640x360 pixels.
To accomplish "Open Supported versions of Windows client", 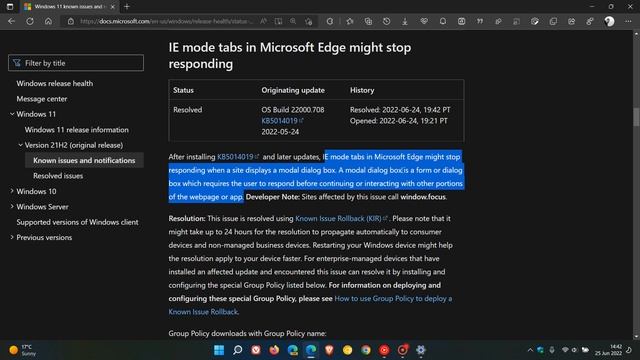I will point(77,222).
